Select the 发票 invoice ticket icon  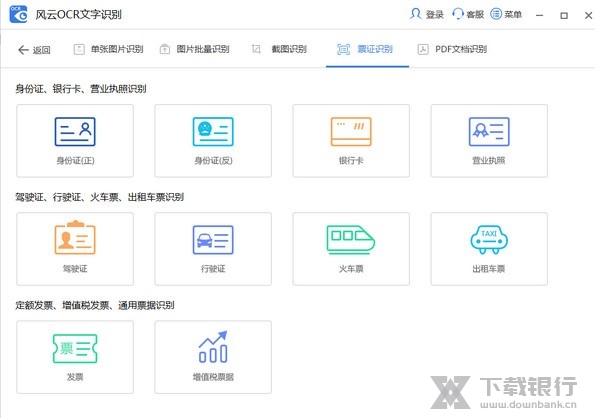[75, 348]
